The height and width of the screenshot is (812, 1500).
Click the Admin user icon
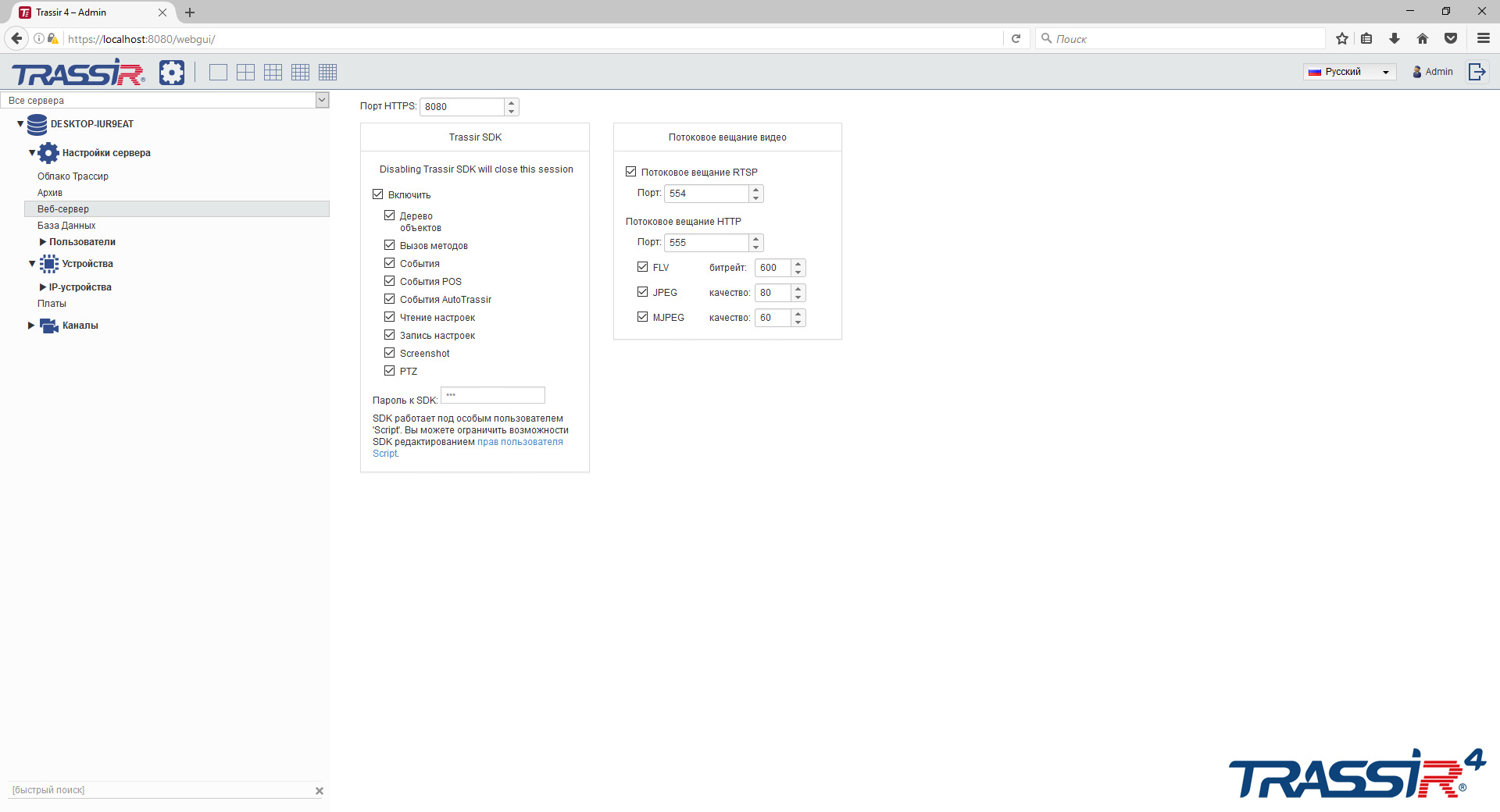coord(1416,72)
